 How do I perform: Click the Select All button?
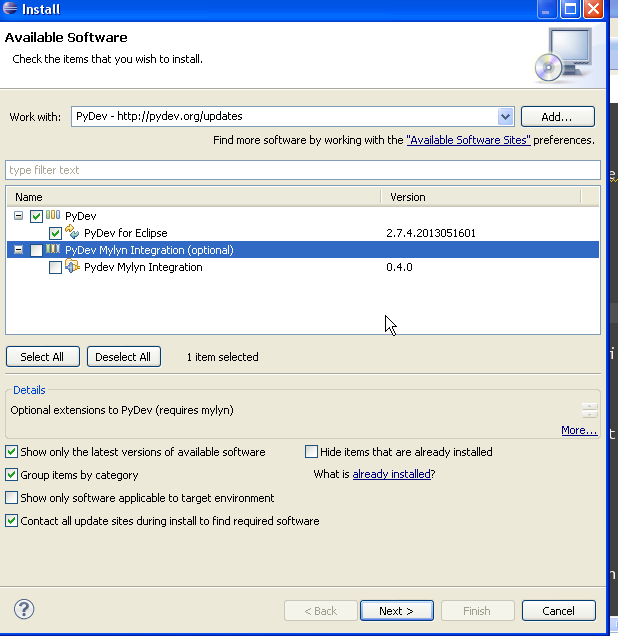point(43,357)
